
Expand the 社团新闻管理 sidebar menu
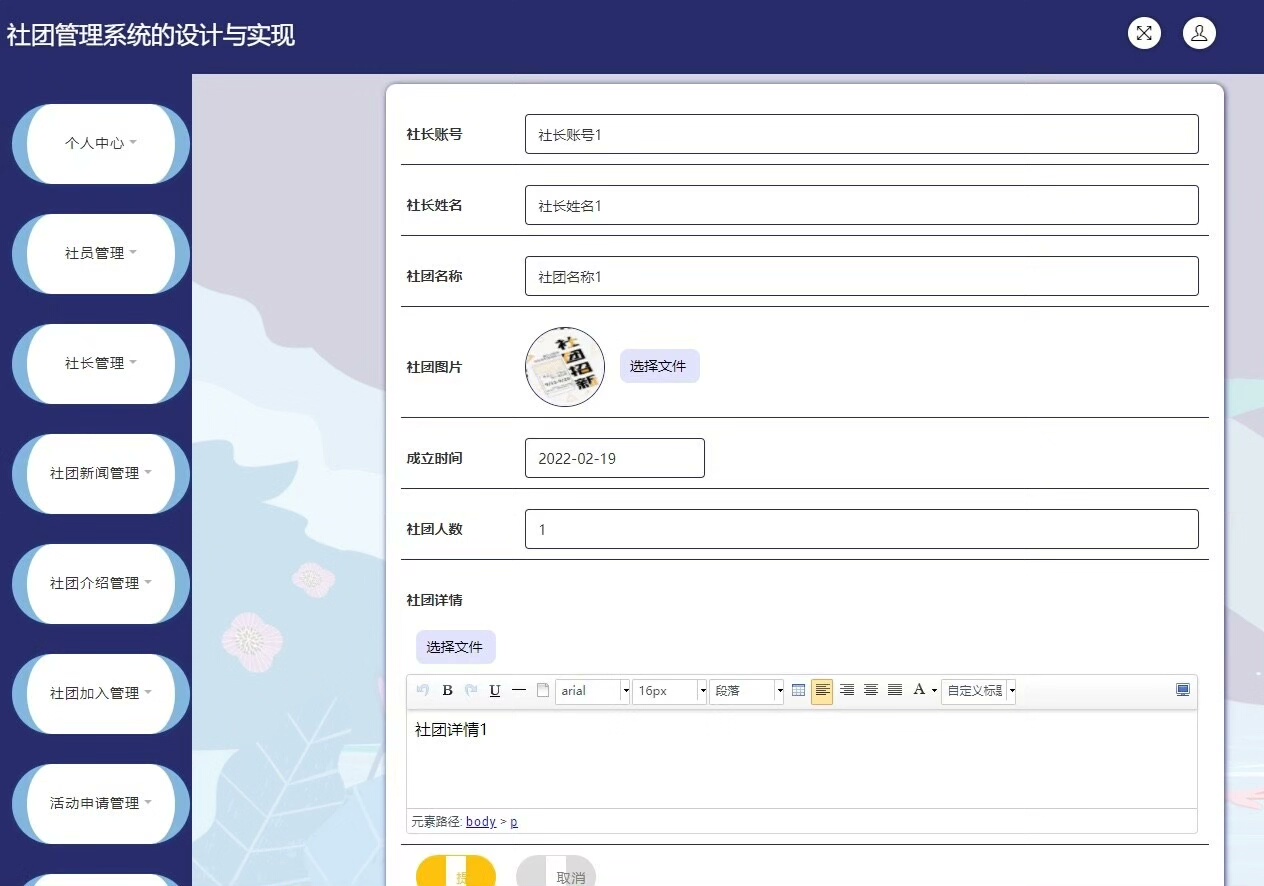pyautogui.click(x=100, y=473)
